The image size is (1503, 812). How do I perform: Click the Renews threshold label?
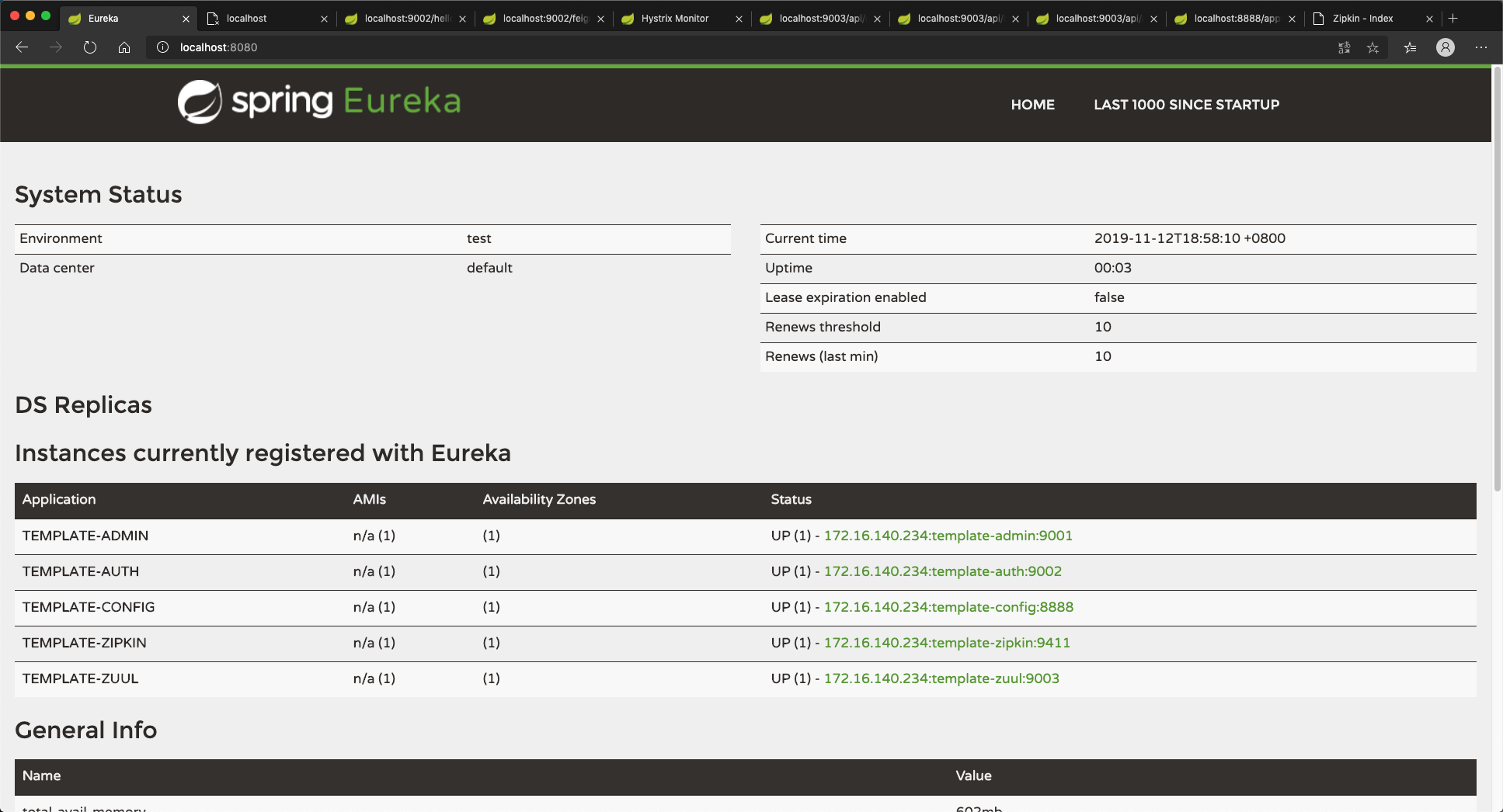click(x=823, y=327)
